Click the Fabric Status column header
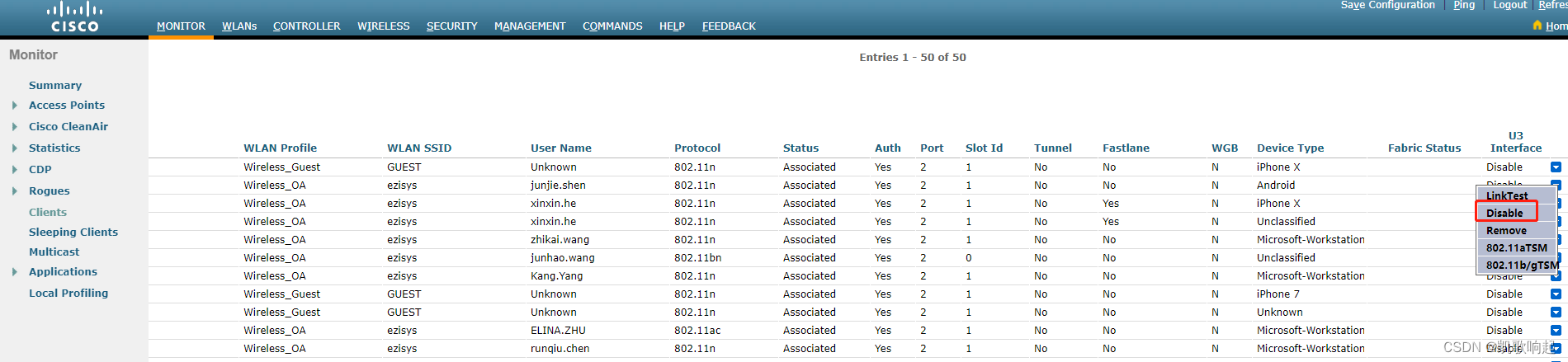The width and height of the screenshot is (1568, 362). point(1424,148)
